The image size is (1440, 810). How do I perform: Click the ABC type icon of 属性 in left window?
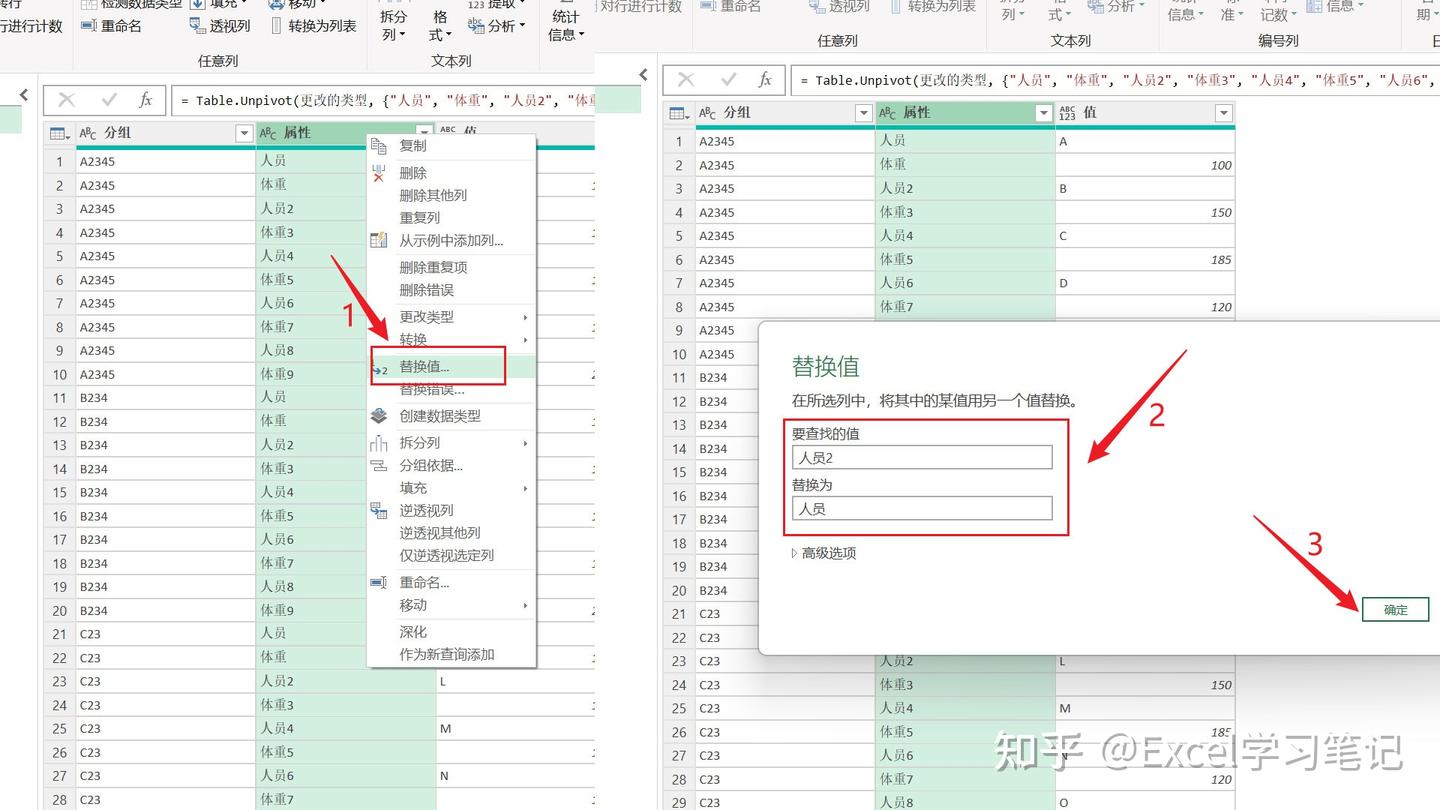[x=268, y=133]
